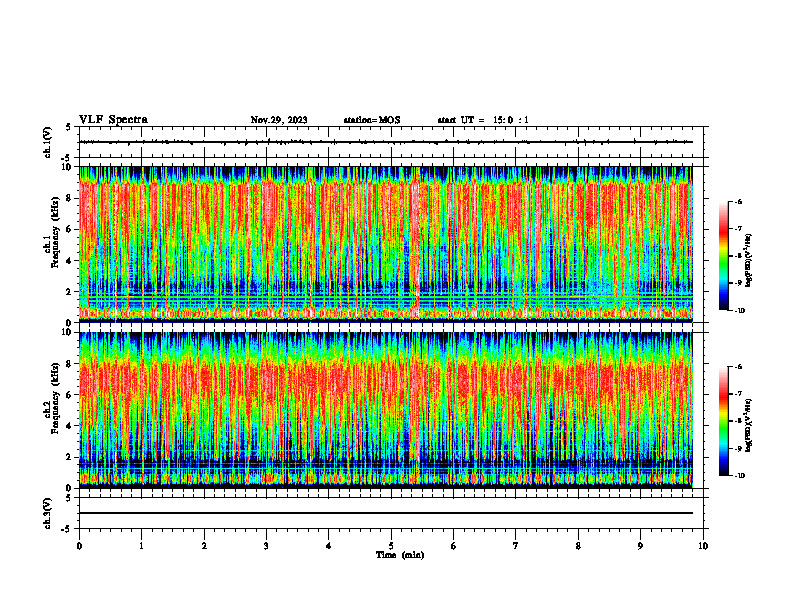The image size is (792, 612).
Task: Click the time-axis tick label "3"
Action: [266, 546]
